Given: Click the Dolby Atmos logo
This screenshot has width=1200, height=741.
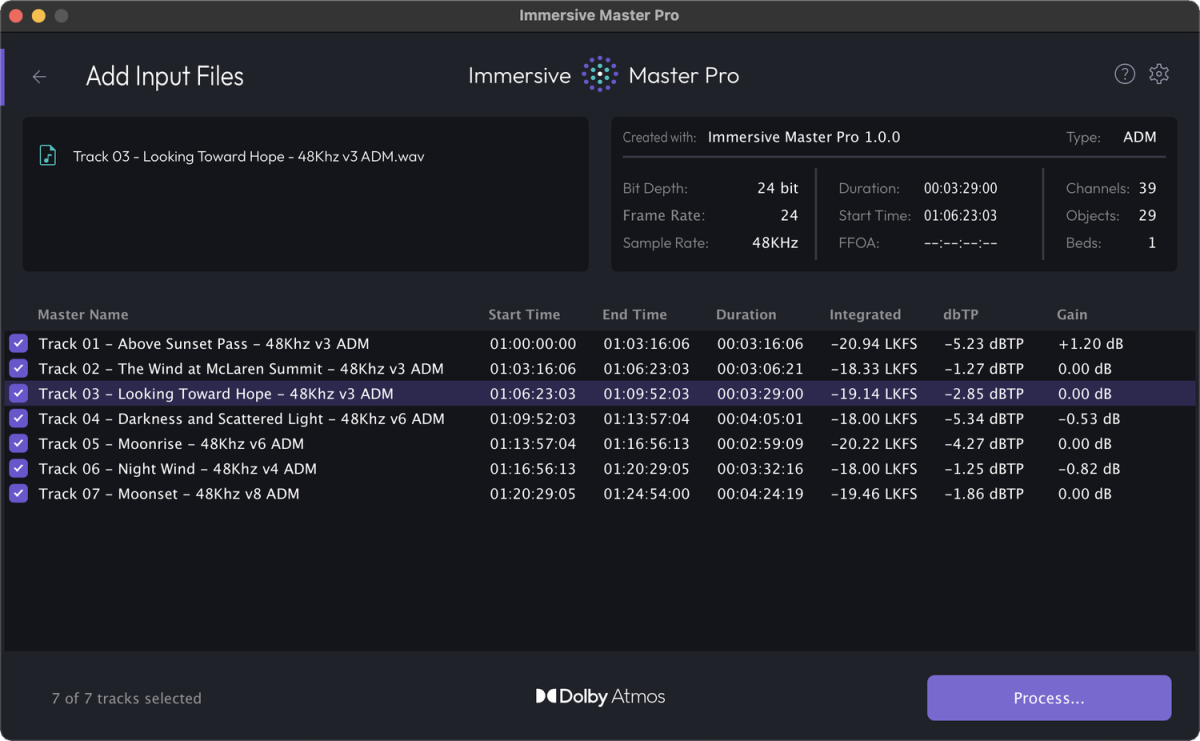Looking at the screenshot, I should point(600,697).
